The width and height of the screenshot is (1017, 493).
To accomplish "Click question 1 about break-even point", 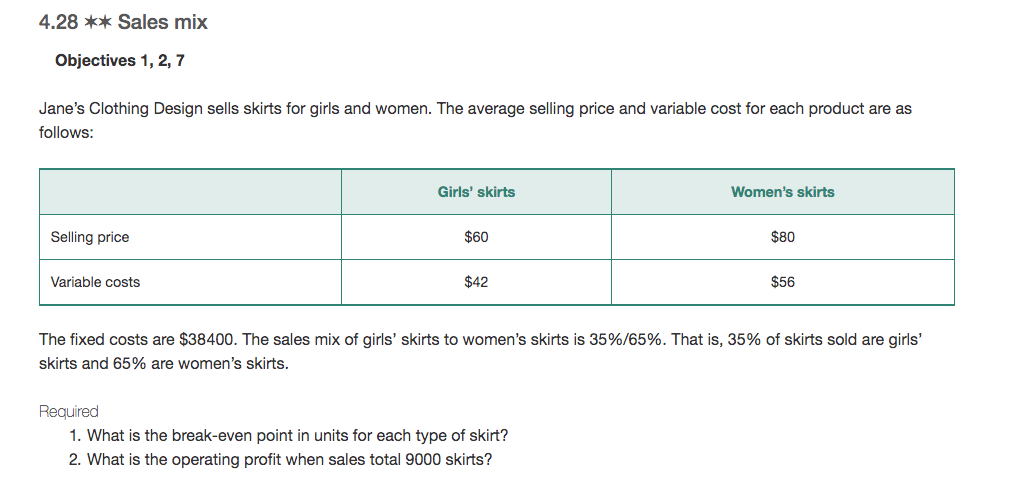I will (289, 436).
